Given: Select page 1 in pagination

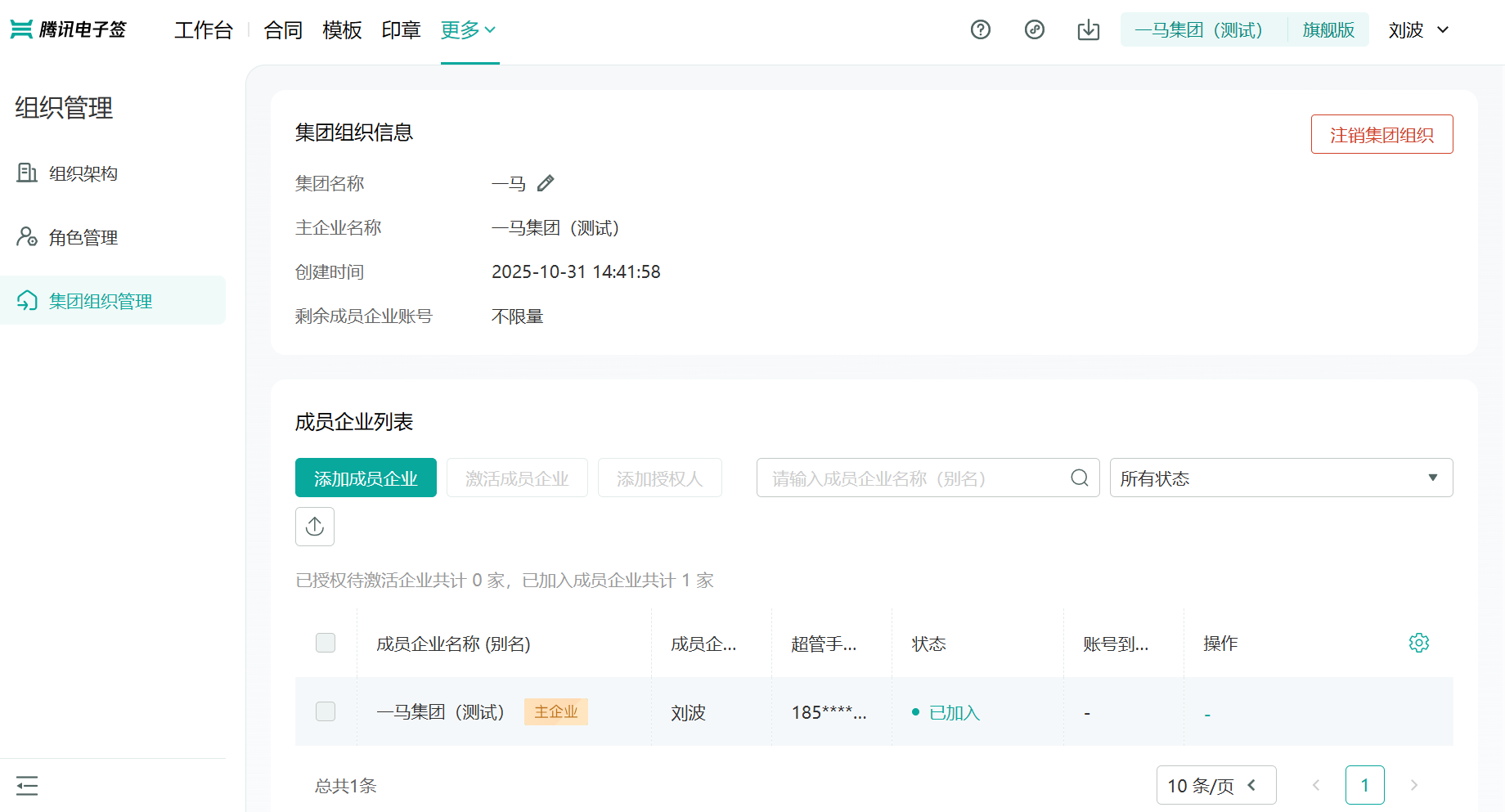Looking at the screenshot, I should click(x=1364, y=786).
